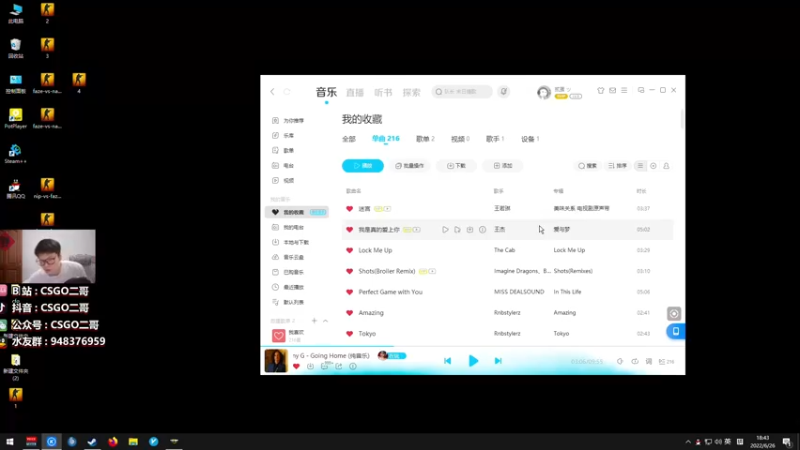Switch to artist view mode icon
800x450 pixels.
(666, 166)
